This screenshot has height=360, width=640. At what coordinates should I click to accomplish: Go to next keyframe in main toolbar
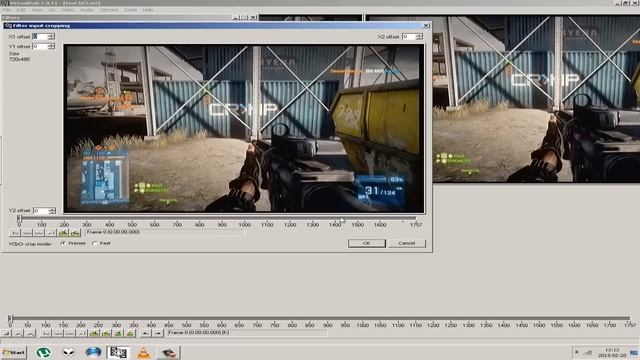point(106,333)
